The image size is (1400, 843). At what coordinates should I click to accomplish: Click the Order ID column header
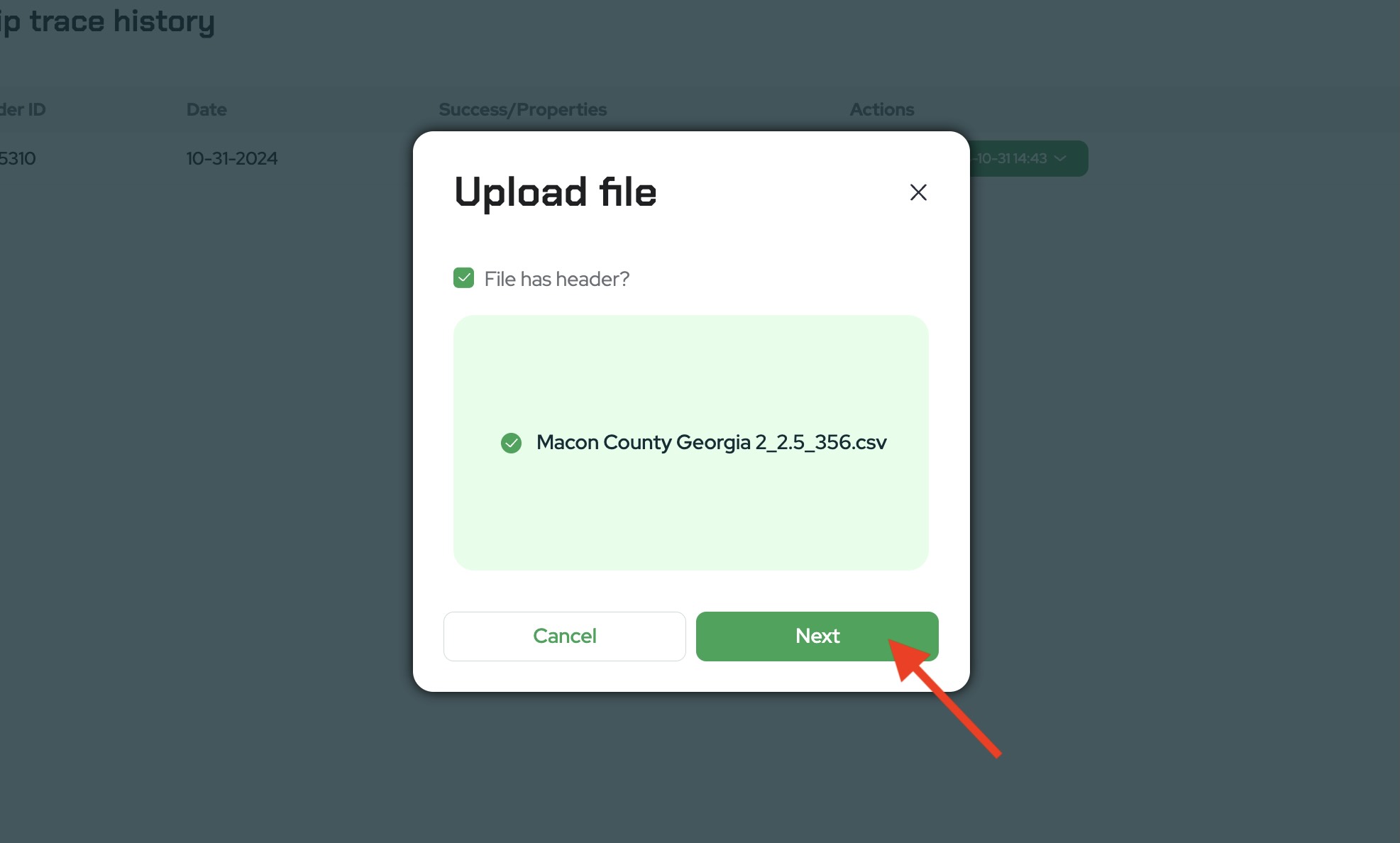pos(23,109)
